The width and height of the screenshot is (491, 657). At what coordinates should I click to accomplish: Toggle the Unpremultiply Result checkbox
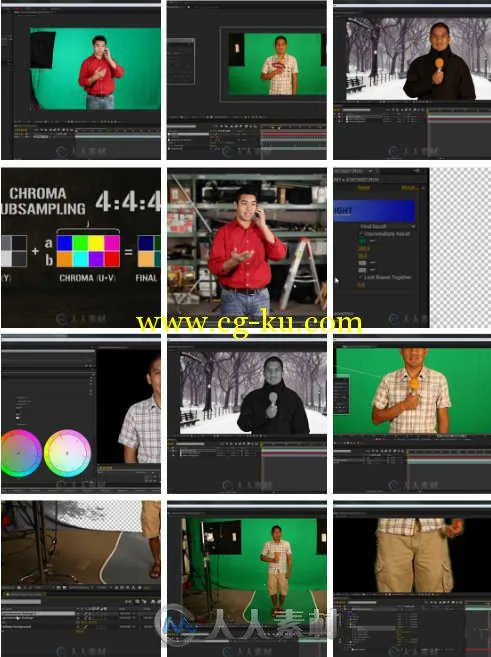point(361,234)
